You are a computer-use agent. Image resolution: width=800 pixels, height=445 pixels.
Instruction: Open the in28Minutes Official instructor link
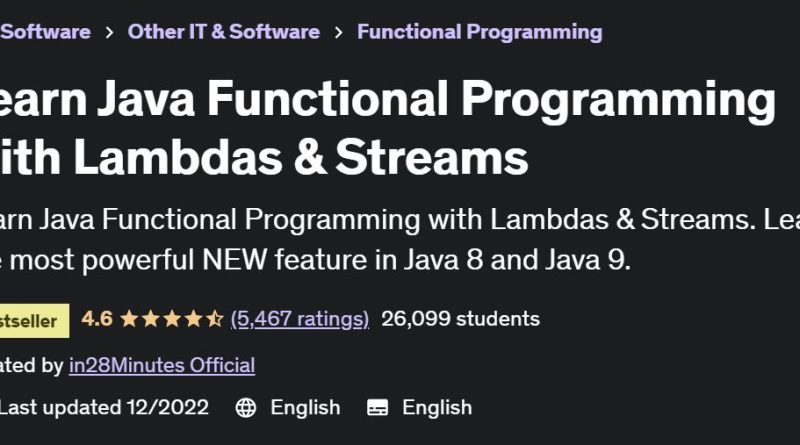[x=162, y=365]
